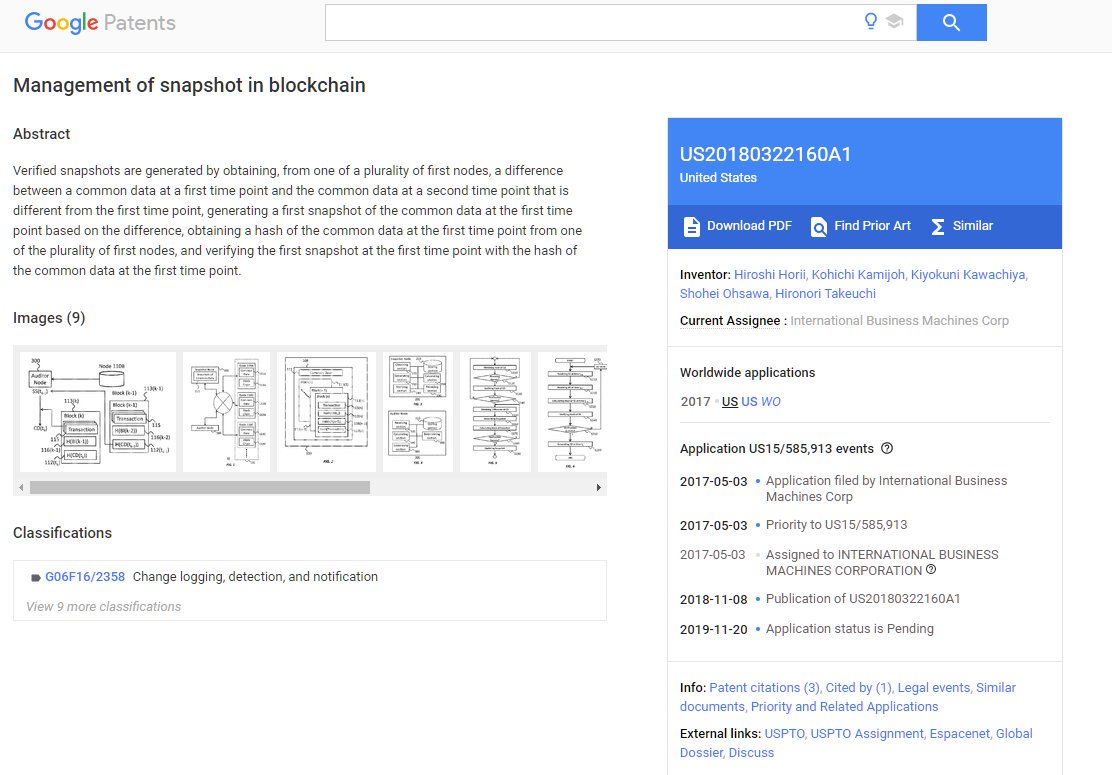
Task: Click the images strip left scroll arrow
Action: point(21,488)
